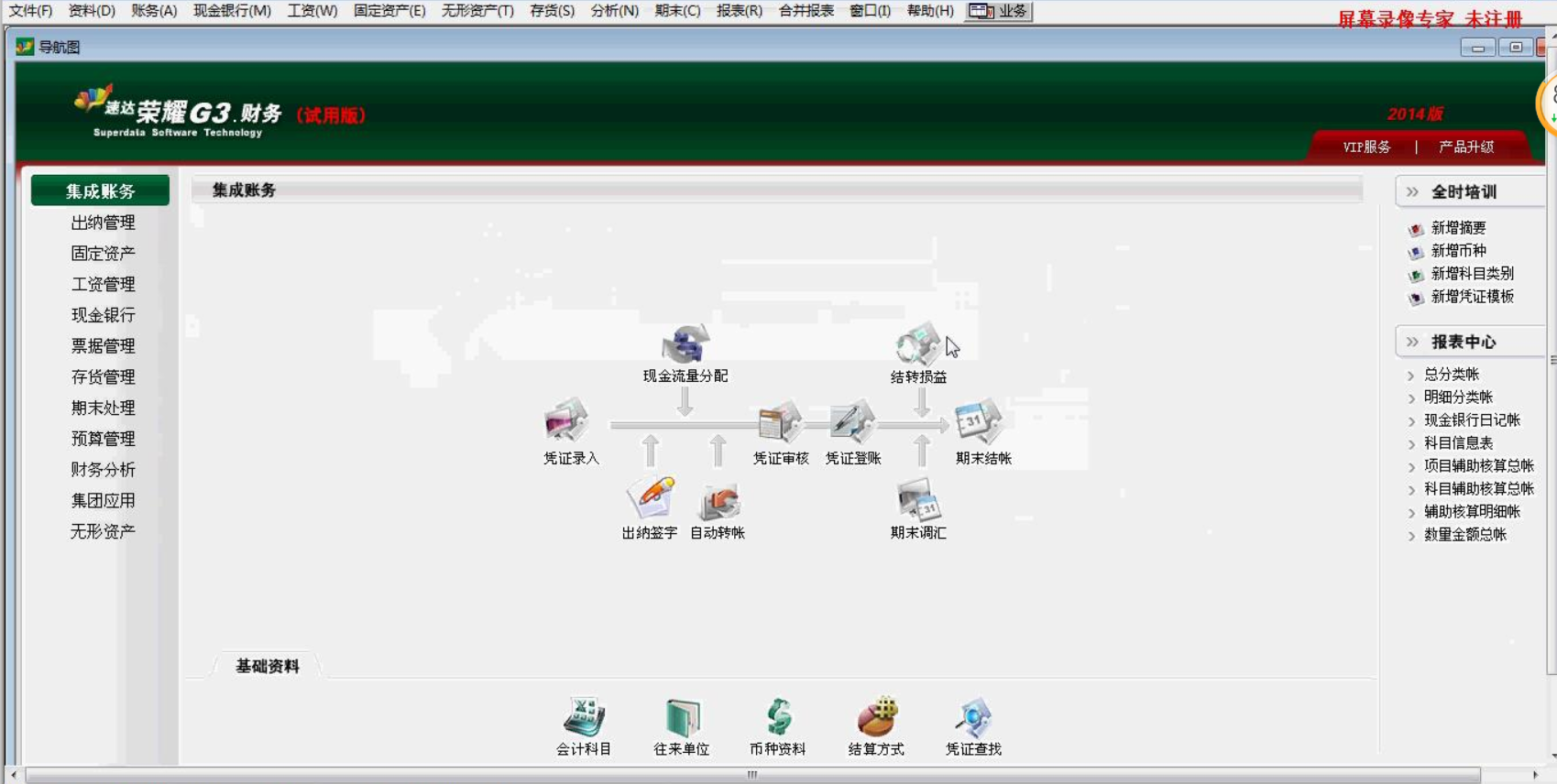This screenshot has width=1557, height=784.
Task: Select 现金银行 in the sidebar
Action: pyautogui.click(x=103, y=315)
